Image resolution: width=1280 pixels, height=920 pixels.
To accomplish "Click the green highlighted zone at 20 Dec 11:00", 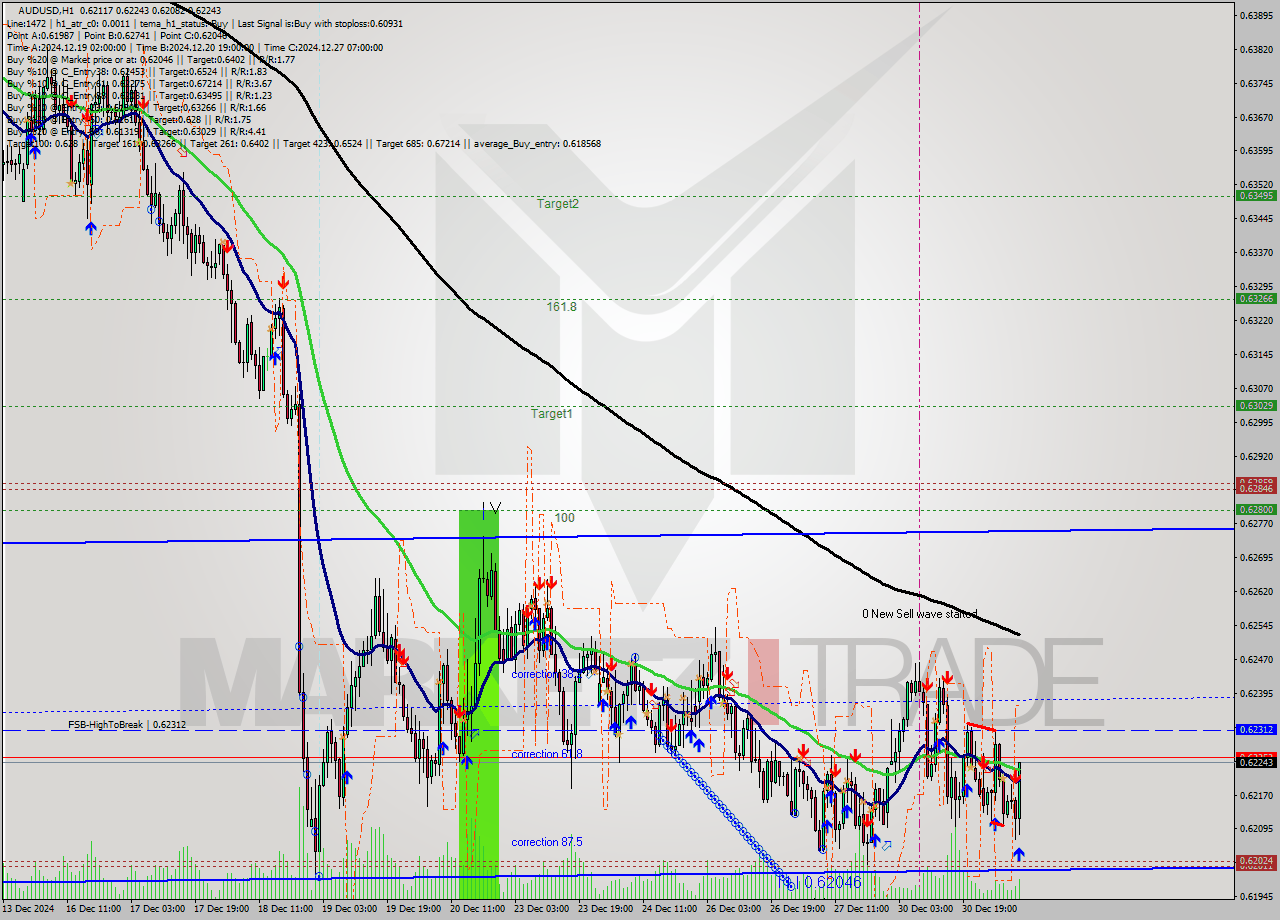I will coord(478,704).
